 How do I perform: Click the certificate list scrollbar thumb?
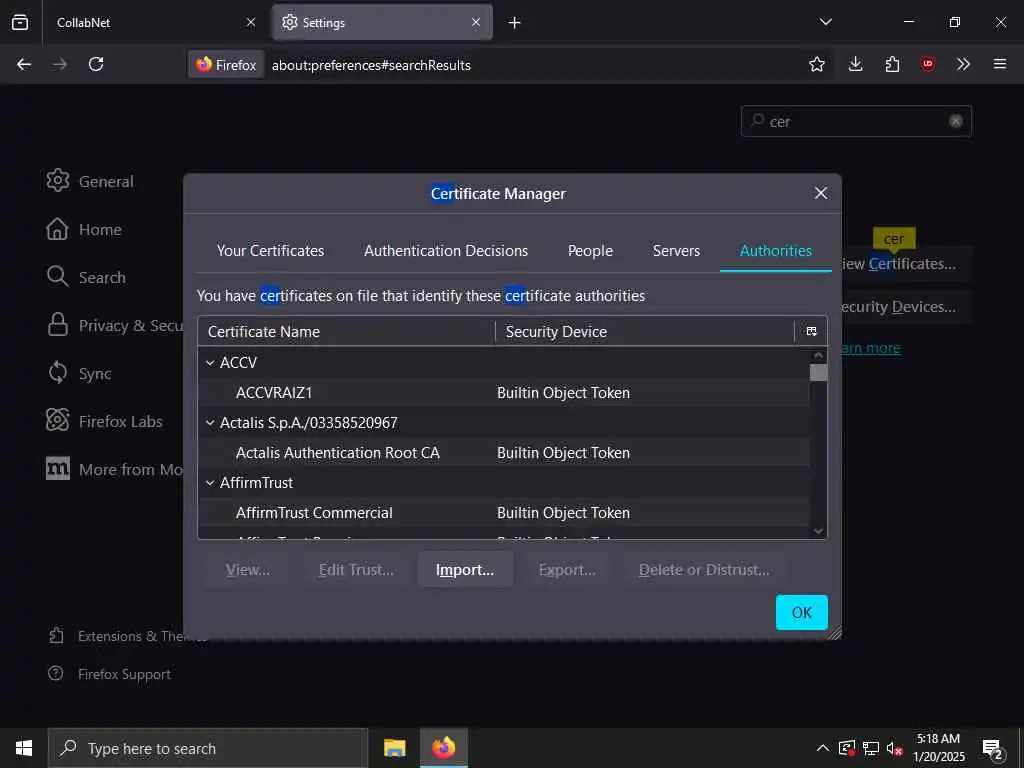818,373
